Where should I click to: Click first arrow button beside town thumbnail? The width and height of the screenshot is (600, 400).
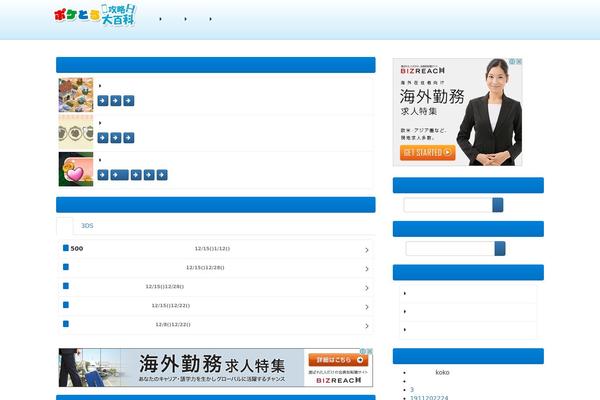(103, 101)
